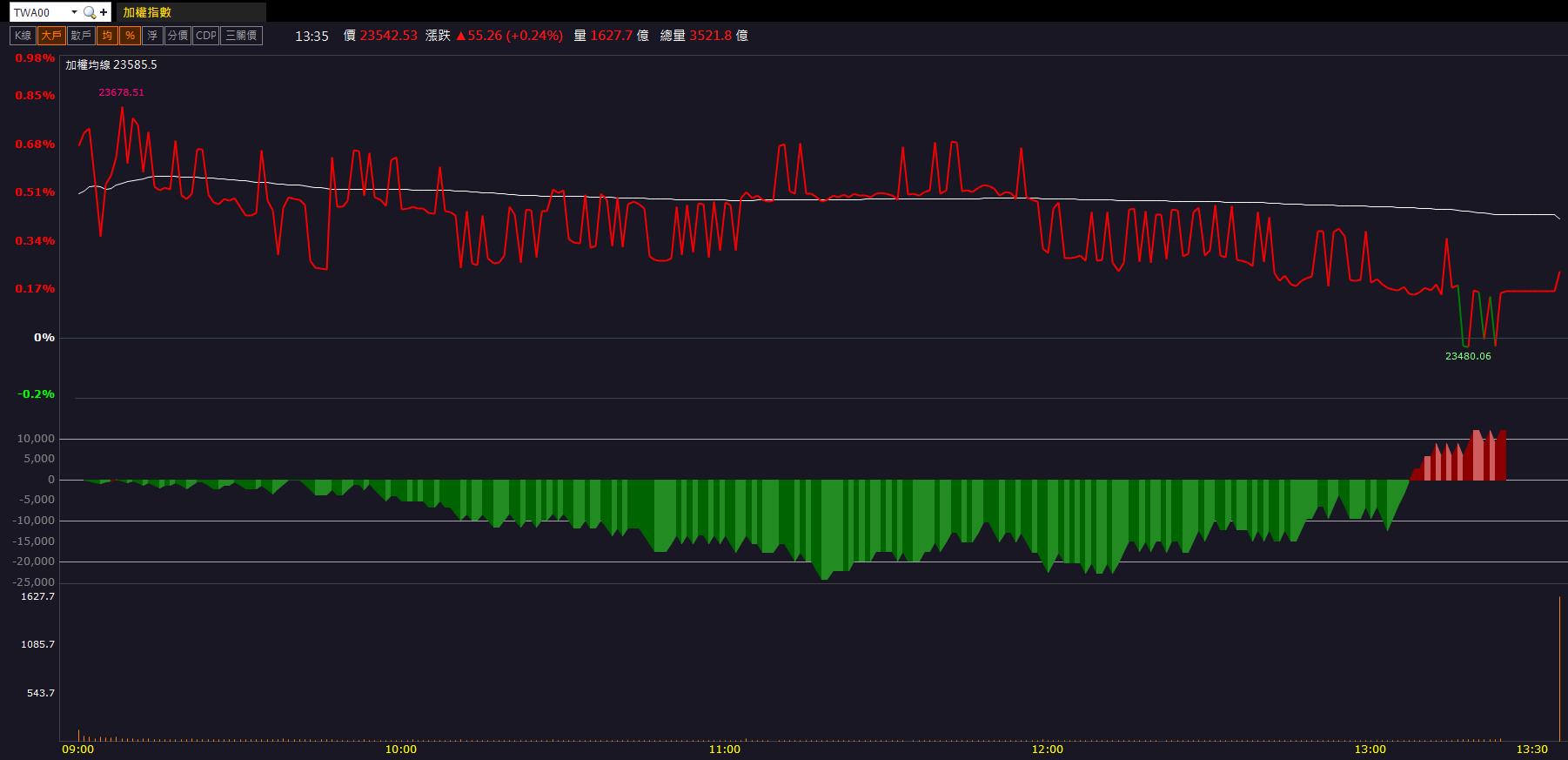Select the 加權指數 tab
Viewport: 1568px width, 760px height.
pyautogui.click(x=147, y=12)
